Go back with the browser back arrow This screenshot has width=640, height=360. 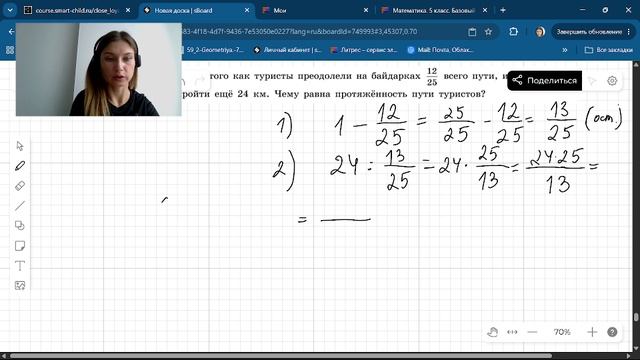11,32
